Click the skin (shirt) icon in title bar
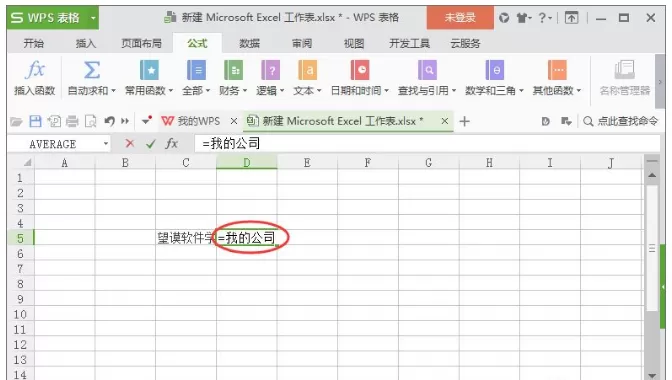 (x=522, y=18)
